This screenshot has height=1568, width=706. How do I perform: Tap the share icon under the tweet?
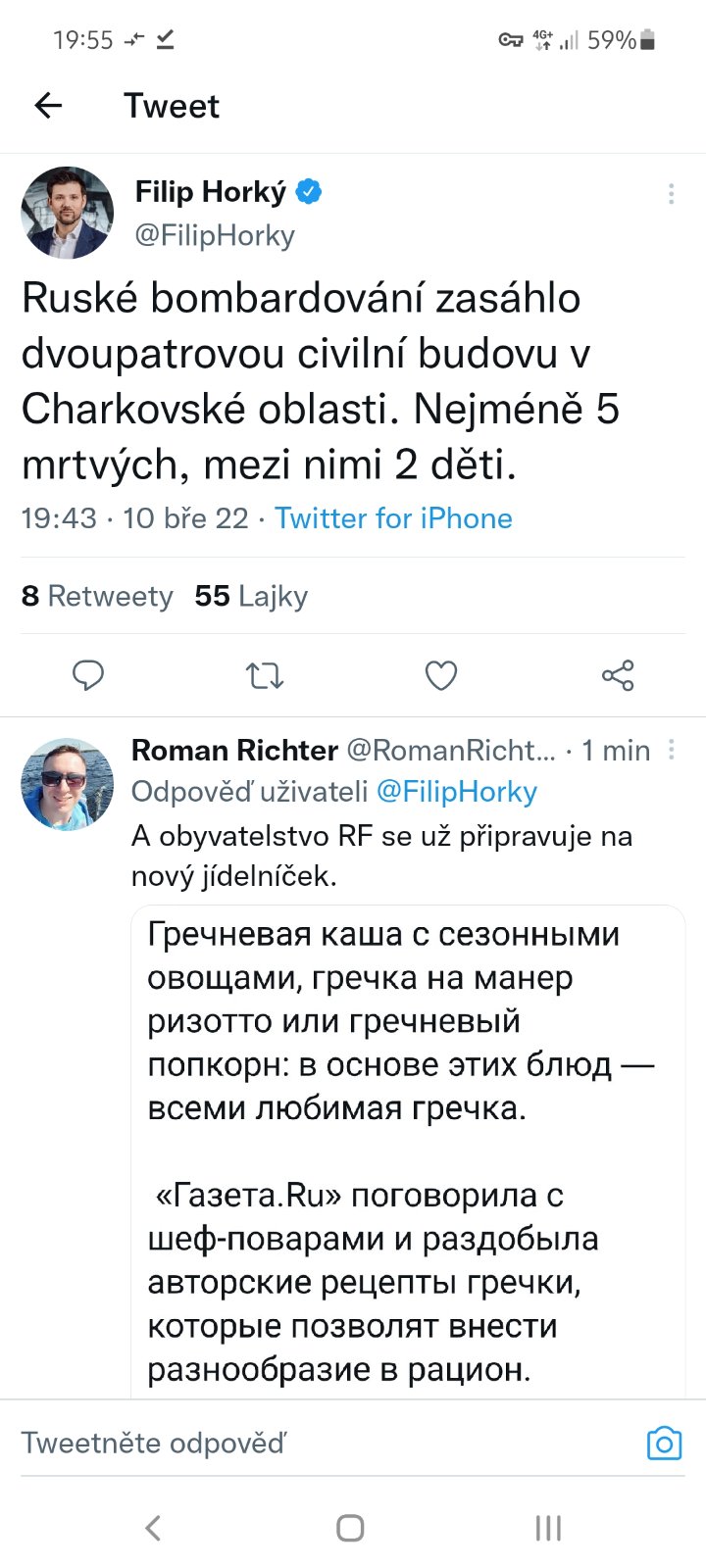coord(618,675)
